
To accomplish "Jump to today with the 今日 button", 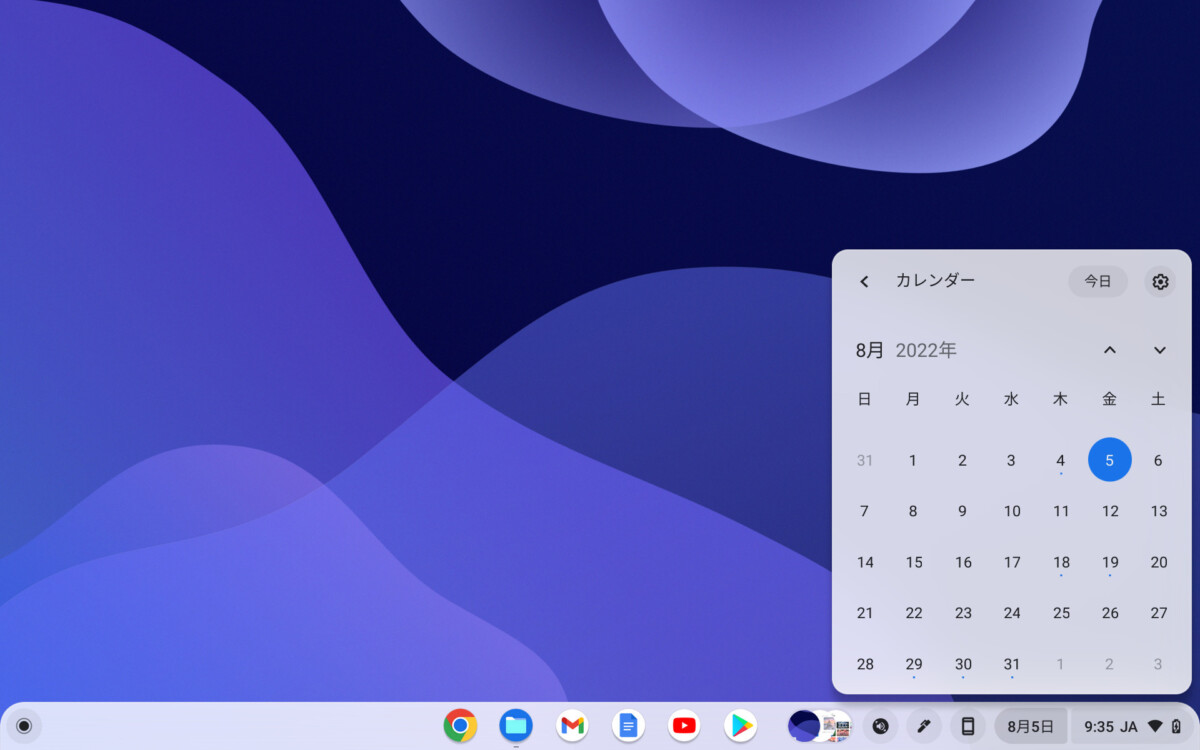I will [x=1098, y=282].
